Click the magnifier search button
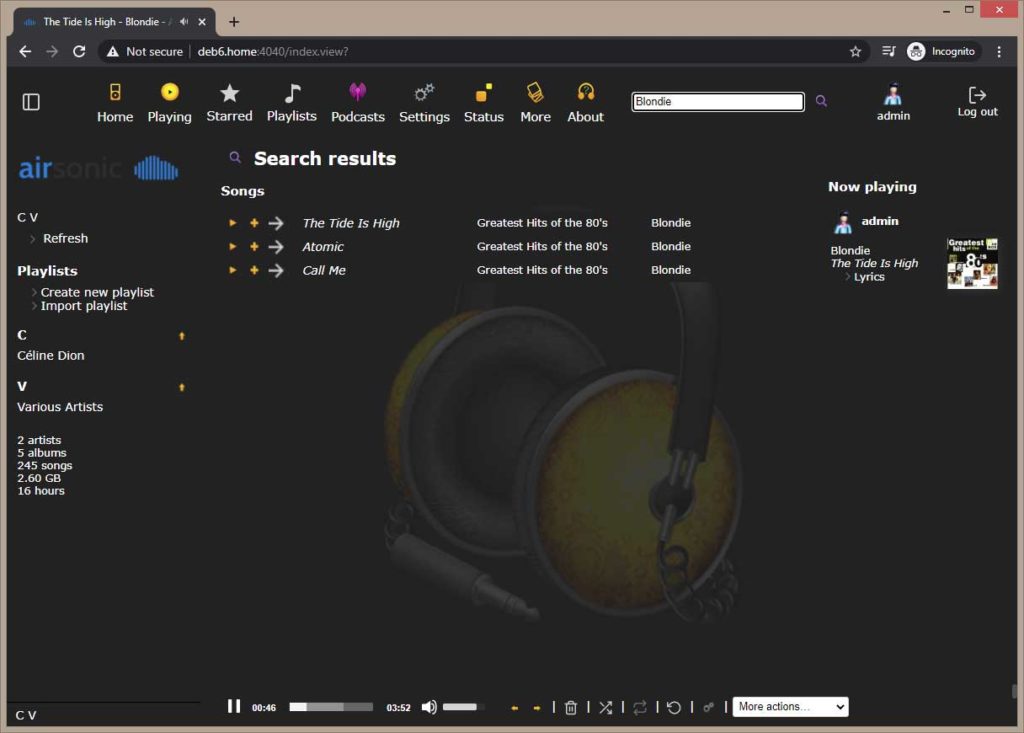1024x733 pixels. (x=821, y=101)
